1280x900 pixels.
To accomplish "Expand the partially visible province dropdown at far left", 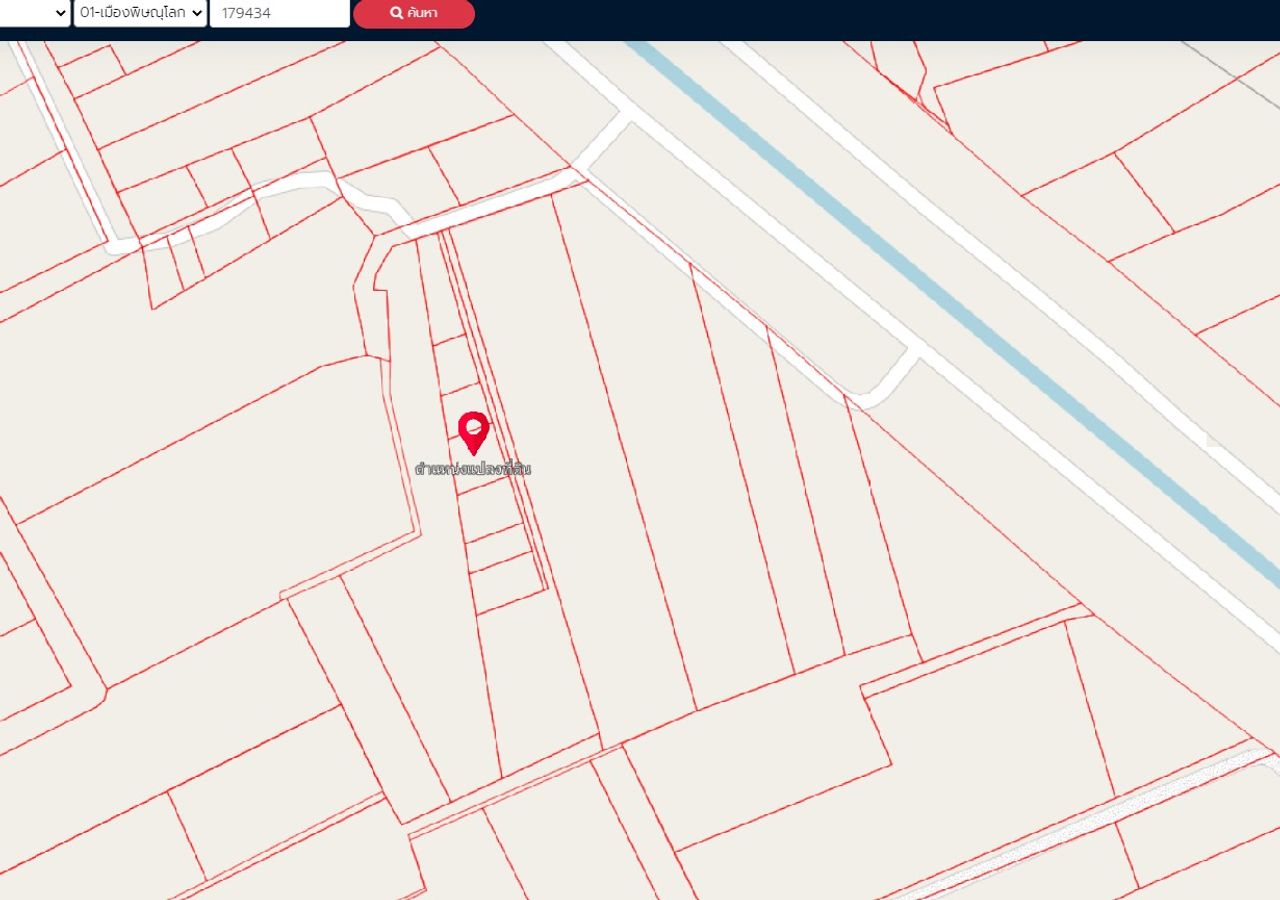I will click(35, 13).
